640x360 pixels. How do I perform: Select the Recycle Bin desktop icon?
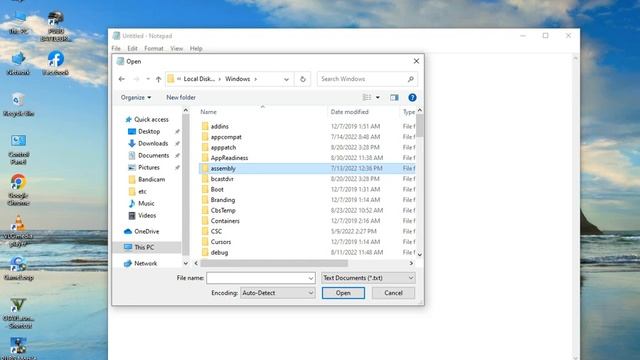[18, 104]
